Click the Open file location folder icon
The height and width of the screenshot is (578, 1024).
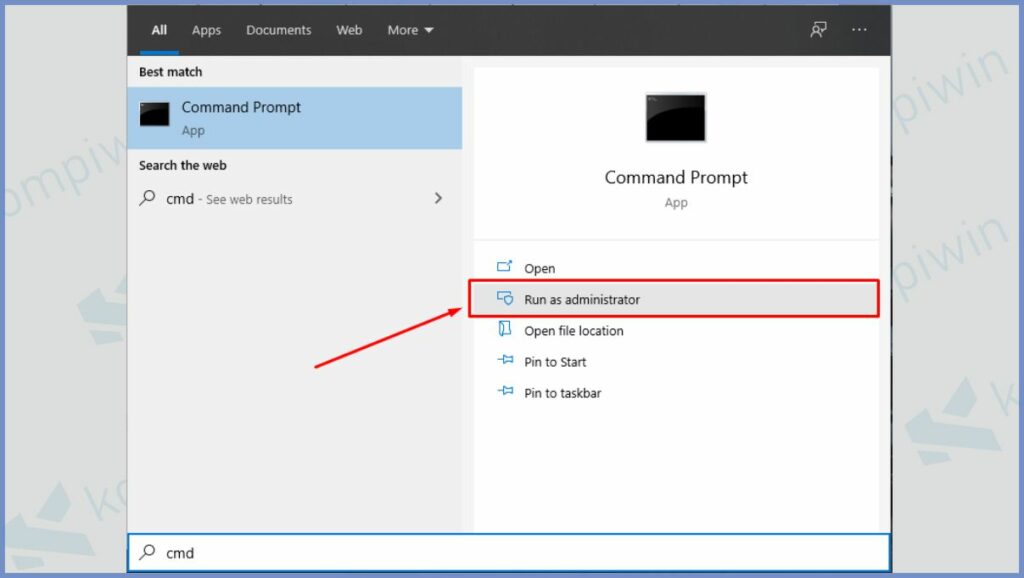pos(505,330)
